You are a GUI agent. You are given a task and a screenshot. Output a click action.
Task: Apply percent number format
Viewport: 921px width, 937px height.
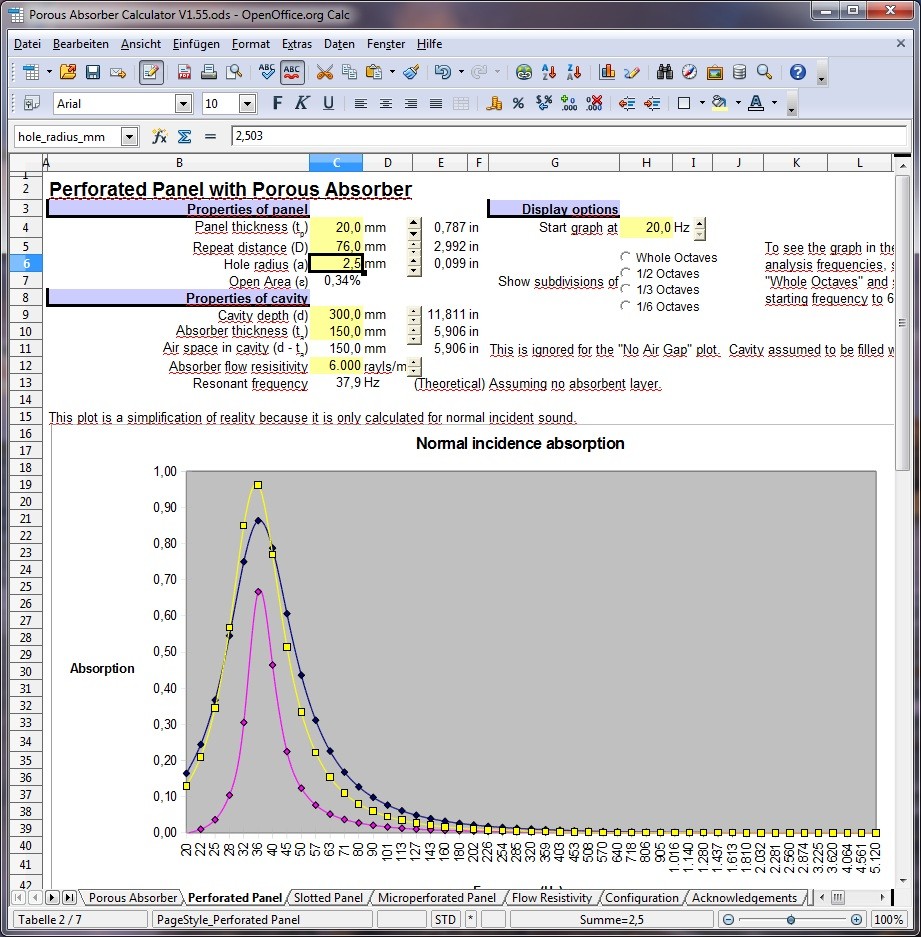point(518,103)
